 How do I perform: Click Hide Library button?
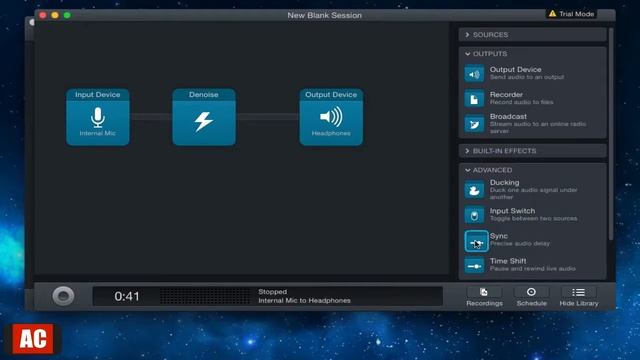point(579,297)
